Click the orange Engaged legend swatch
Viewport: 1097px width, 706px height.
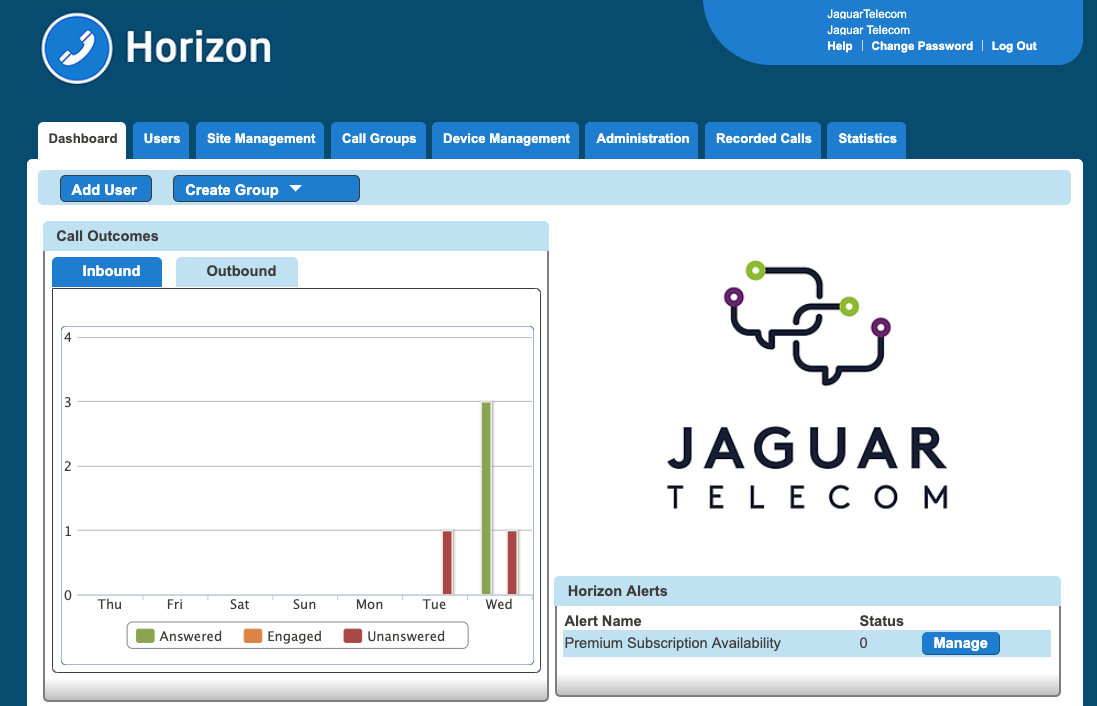tap(252, 636)
